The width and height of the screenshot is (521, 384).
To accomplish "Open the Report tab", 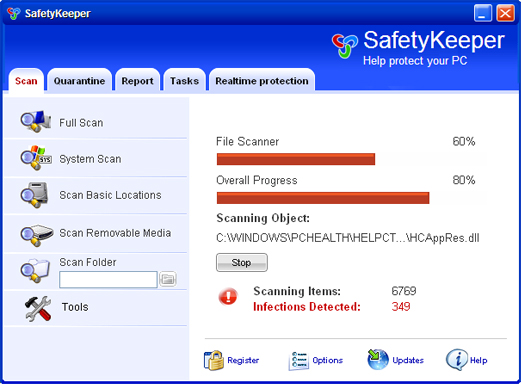I will [x=137, y=81].
